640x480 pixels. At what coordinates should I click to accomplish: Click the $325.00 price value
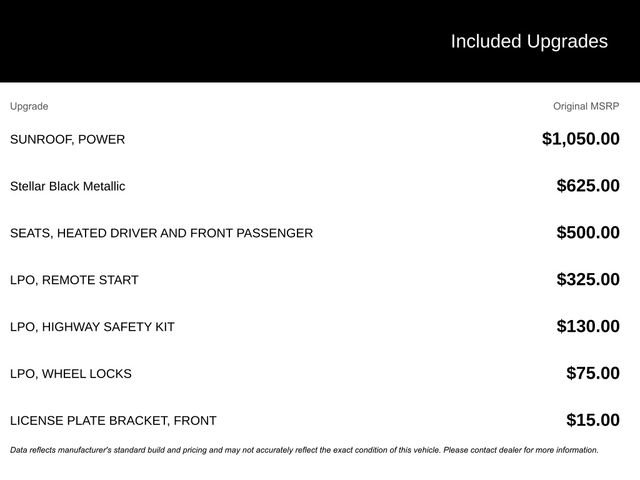click(588, 280)
